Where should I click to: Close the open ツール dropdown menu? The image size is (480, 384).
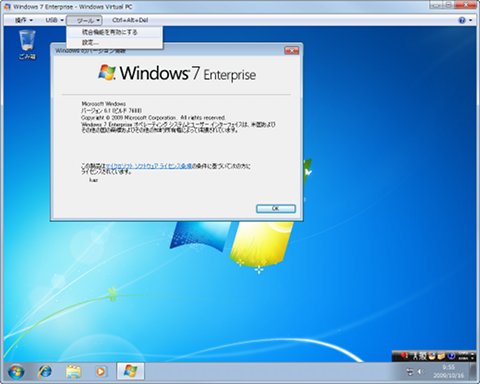click(x=84, y=20)
